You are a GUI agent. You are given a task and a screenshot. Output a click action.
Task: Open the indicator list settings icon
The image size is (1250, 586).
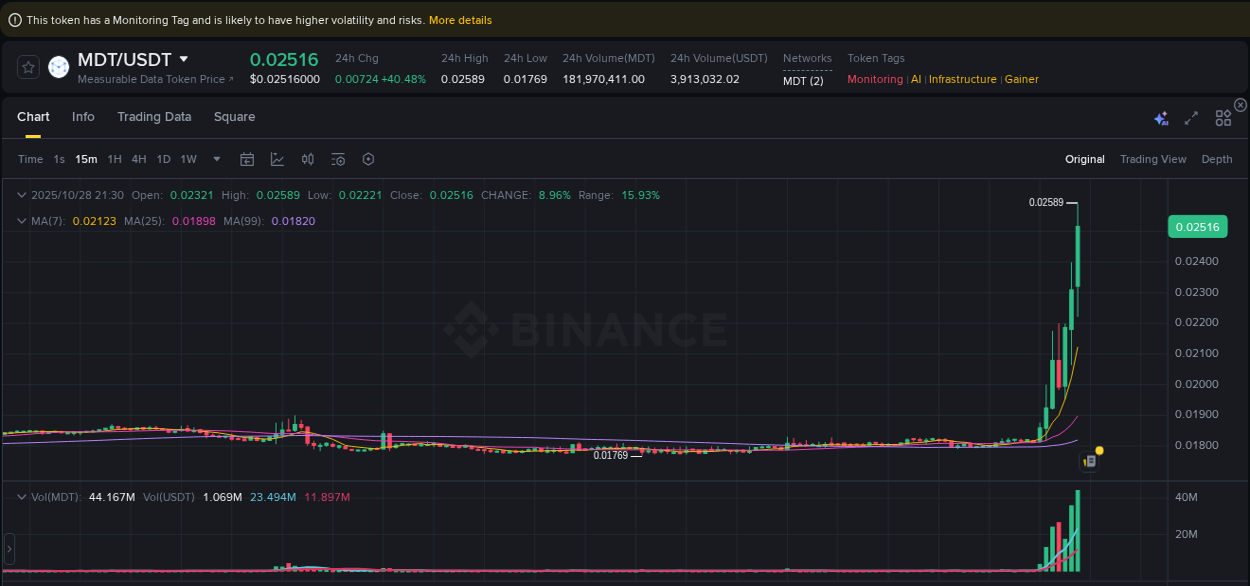click(337, 159)
